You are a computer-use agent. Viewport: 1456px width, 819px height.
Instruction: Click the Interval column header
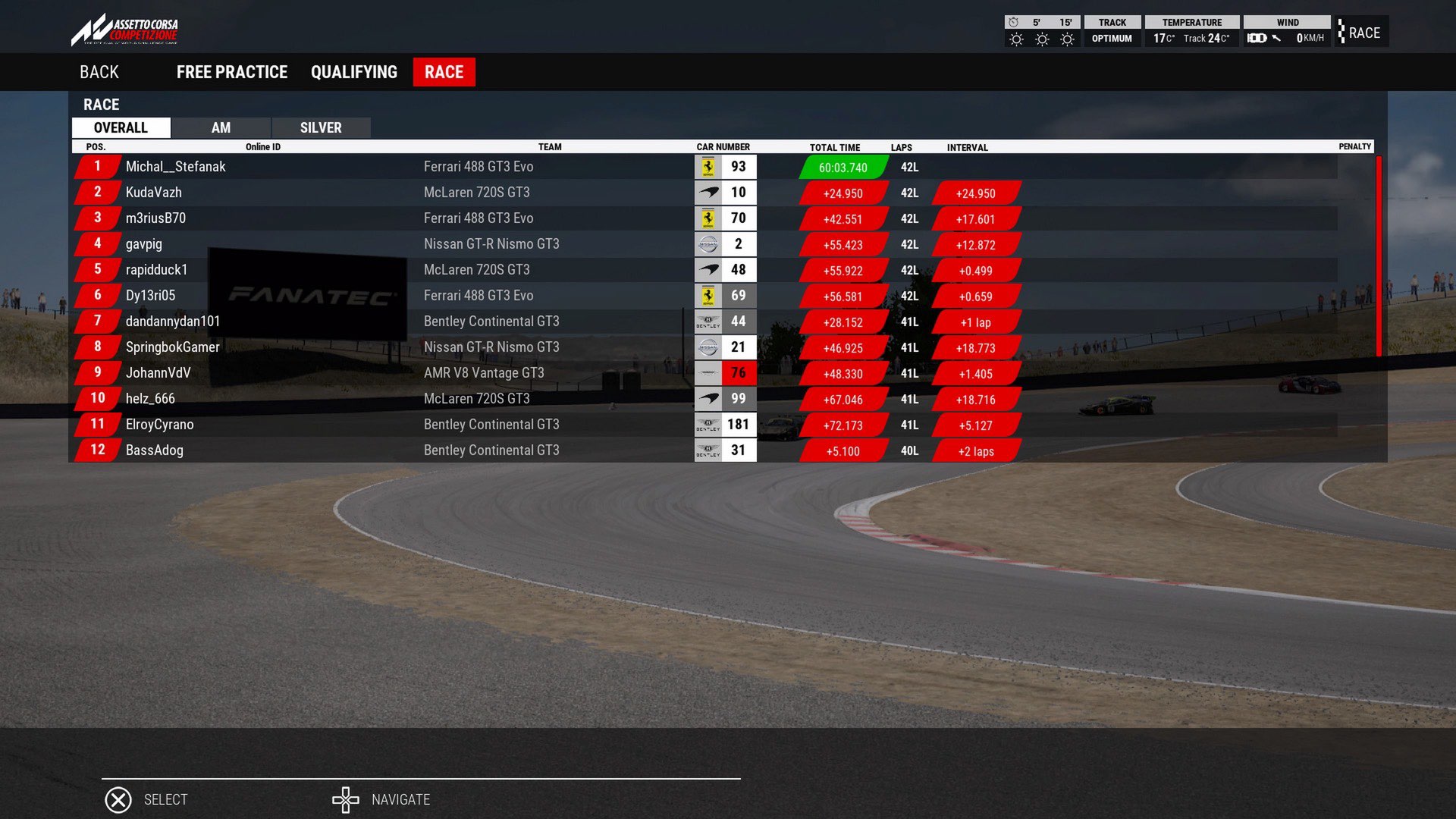point(968,148)
